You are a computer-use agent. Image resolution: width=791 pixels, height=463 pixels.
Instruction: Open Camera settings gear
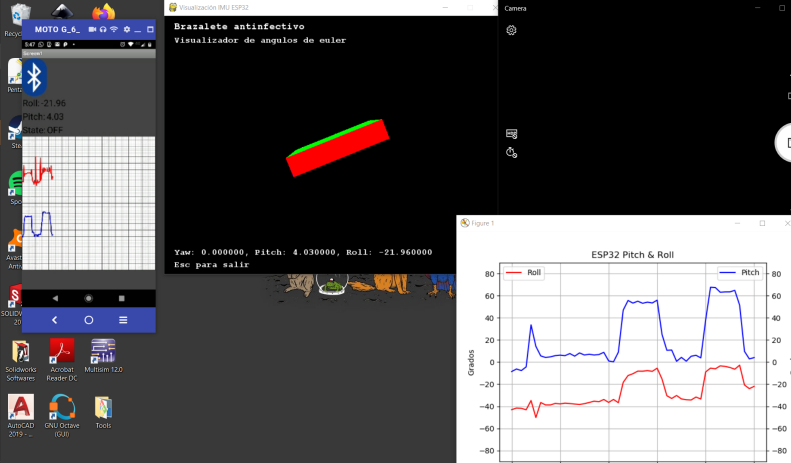tap(511, 30)
